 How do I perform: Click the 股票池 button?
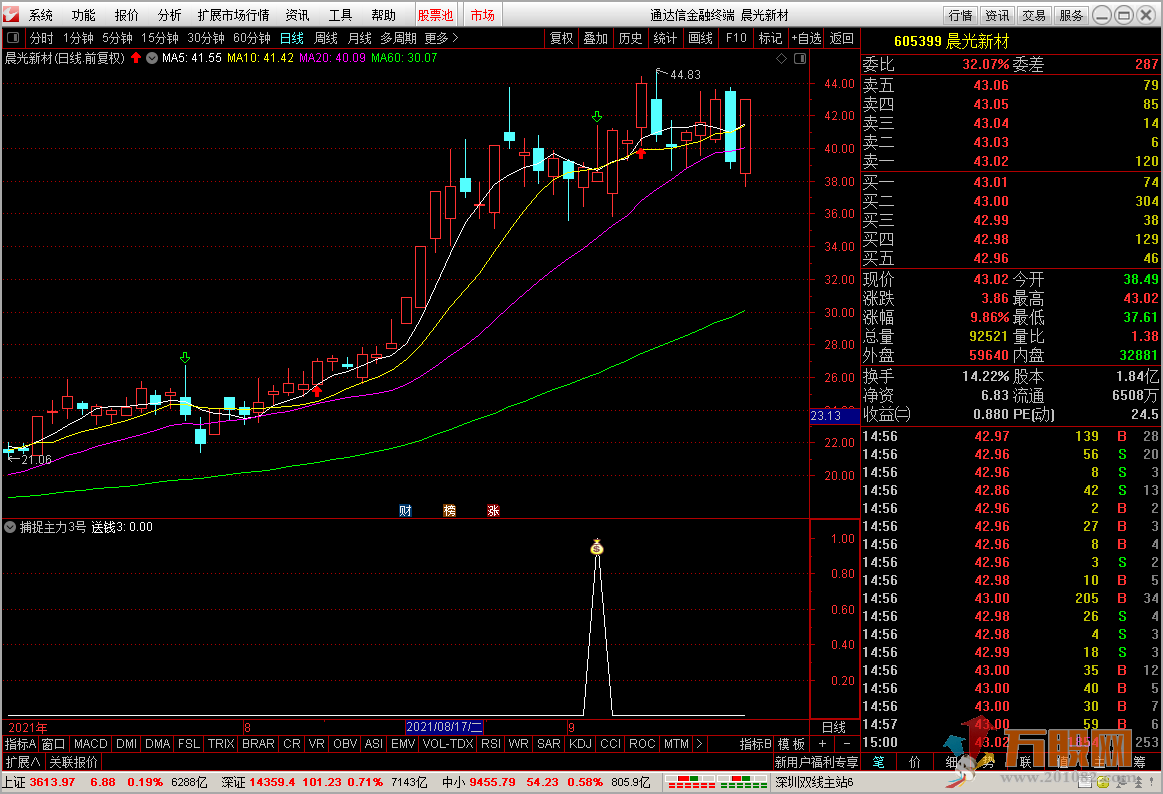click(435, 15)
